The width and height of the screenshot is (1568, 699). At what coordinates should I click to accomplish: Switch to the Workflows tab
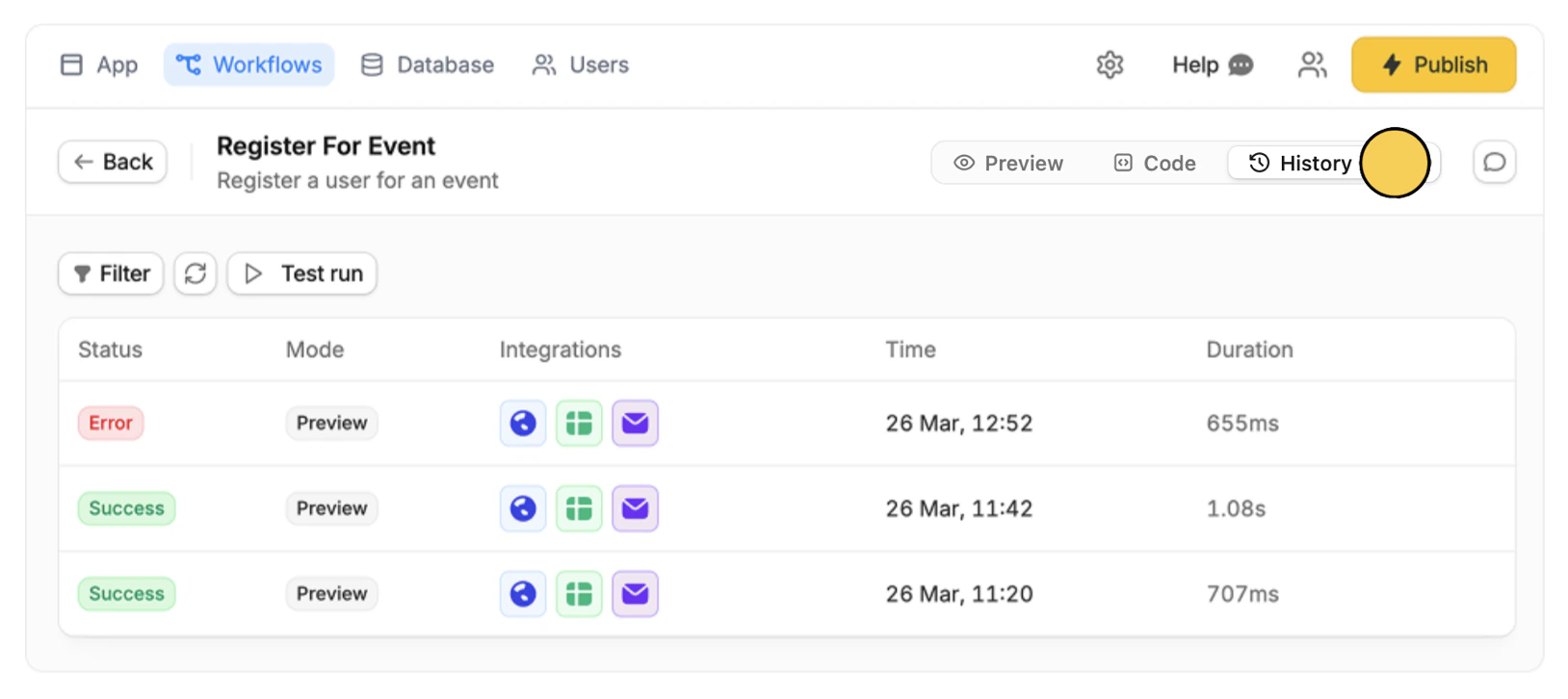(x=248, y=65)
